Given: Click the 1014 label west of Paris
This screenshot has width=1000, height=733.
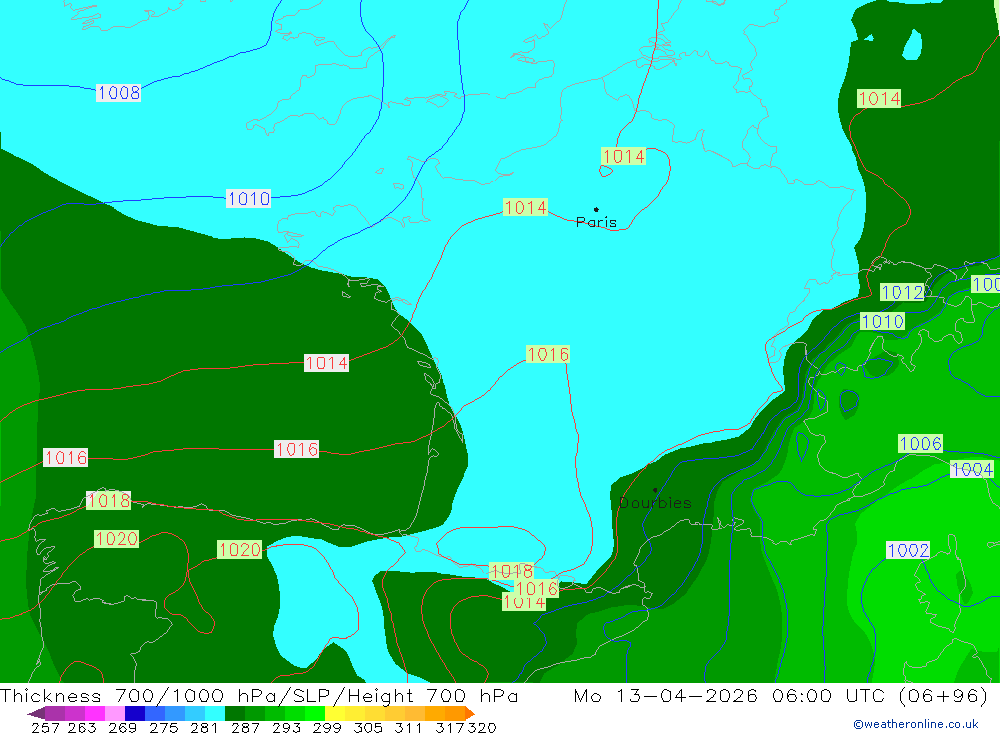Looking at the screenshot, I should click(x=526, y=207).
